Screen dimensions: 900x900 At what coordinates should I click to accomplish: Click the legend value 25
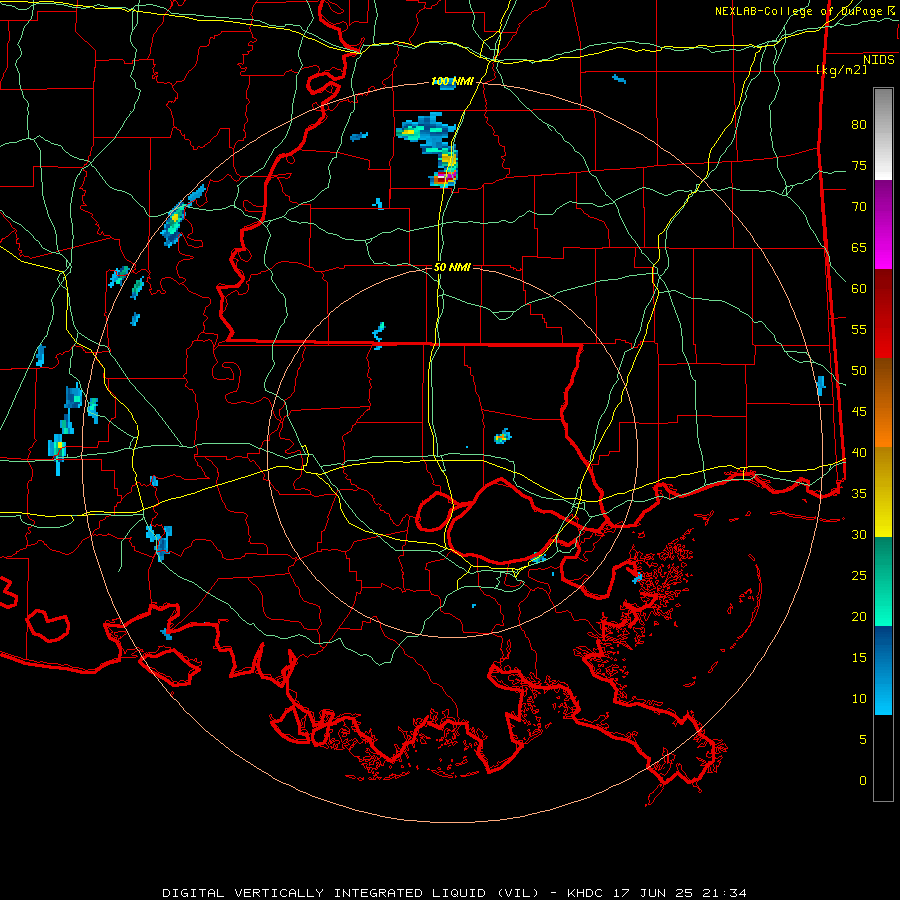tap(859, 576)
